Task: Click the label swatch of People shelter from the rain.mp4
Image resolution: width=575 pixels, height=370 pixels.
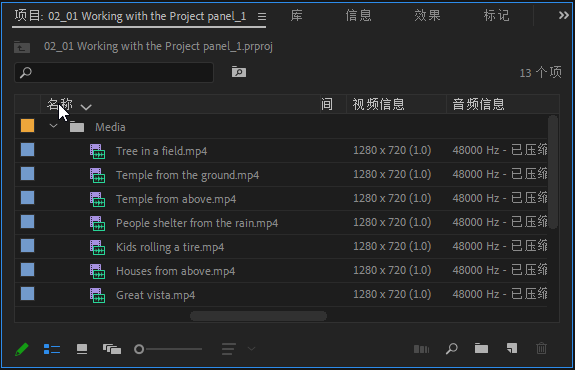Action: coord(28,221)
